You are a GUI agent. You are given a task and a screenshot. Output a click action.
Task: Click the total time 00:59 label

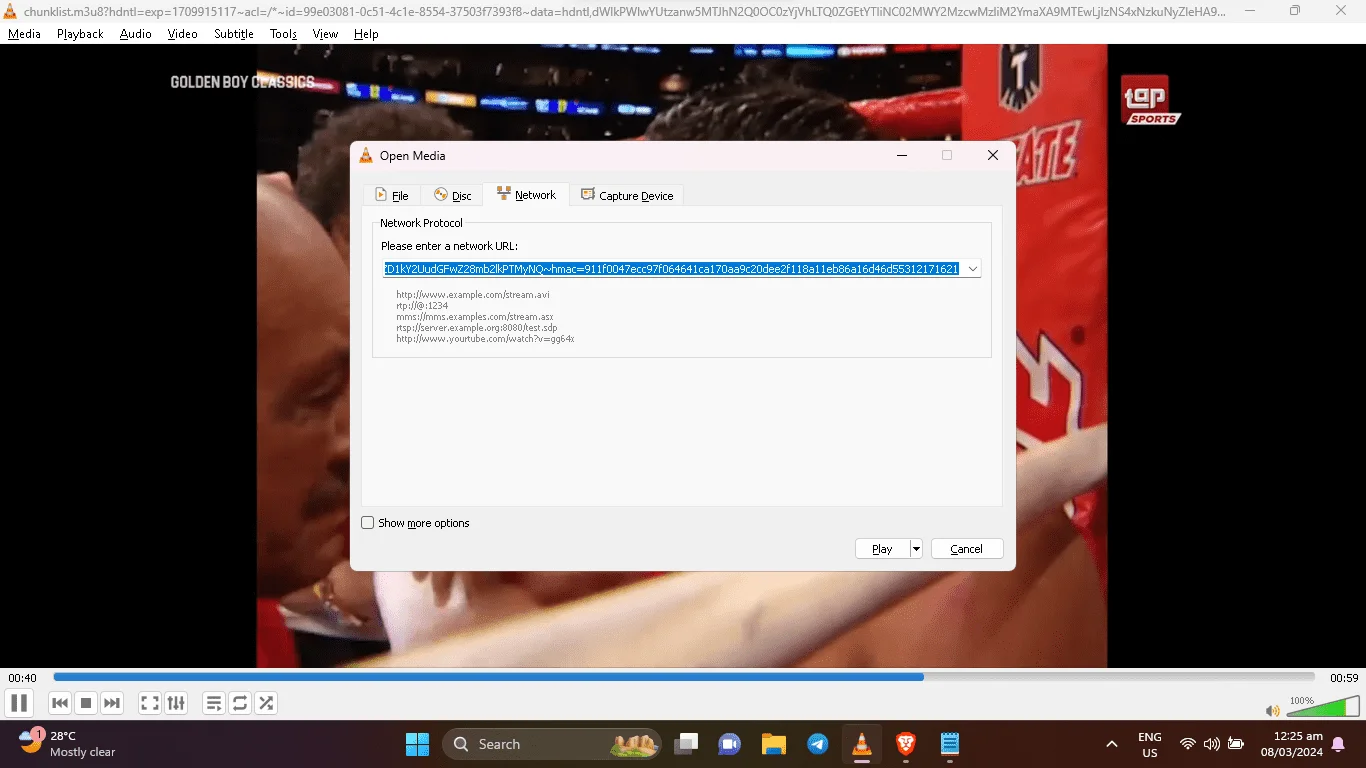[1344, 678]
